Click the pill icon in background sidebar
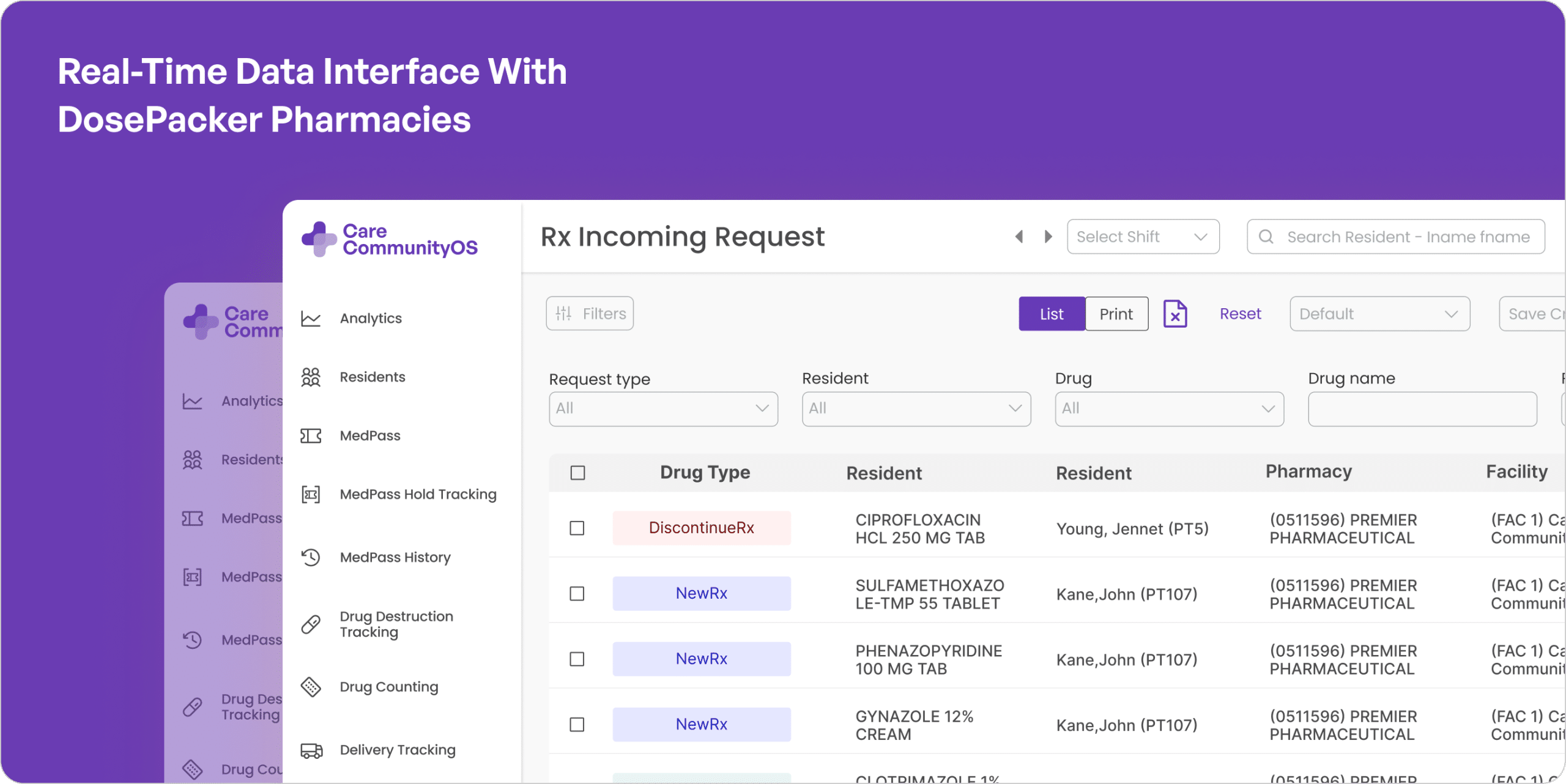This screenshot has width=1566, height=784. pyautogui.click(x=192, y=707)
